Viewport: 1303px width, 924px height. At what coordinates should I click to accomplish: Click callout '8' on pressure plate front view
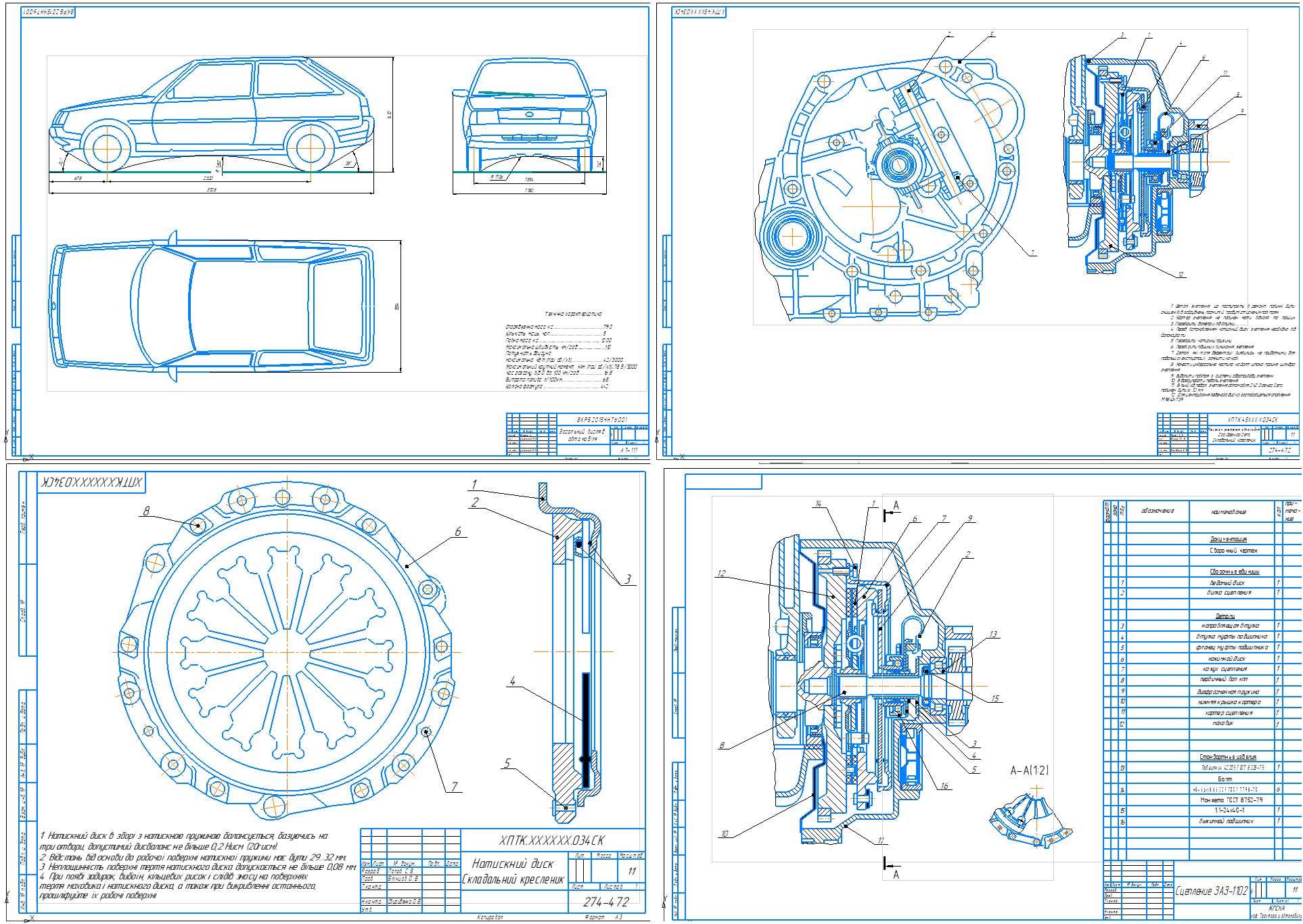click(147, 512)
